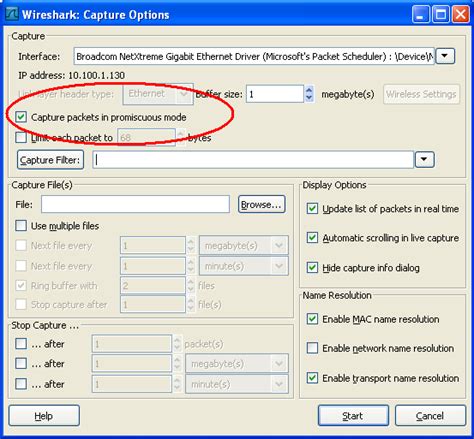Image resolution: width=474 pixels, height=439 pixels.
Task: Toggle Capture packets in promiscuous mode
Action: click(x=21, y=117)
